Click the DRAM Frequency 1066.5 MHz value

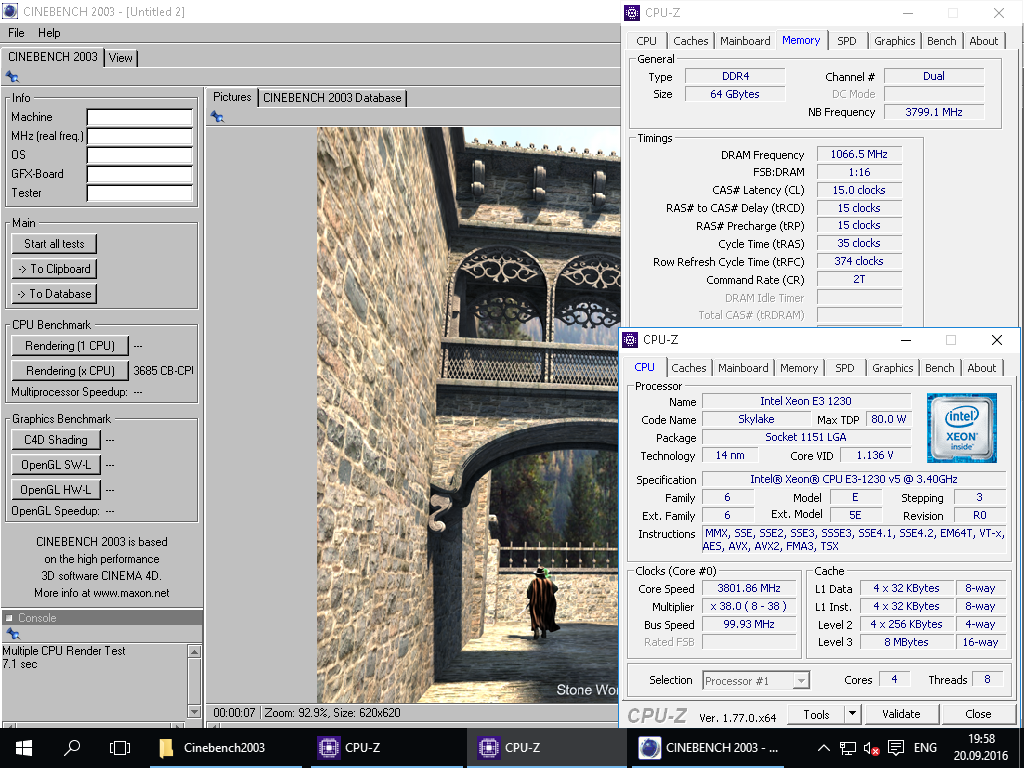coord(859,154)
